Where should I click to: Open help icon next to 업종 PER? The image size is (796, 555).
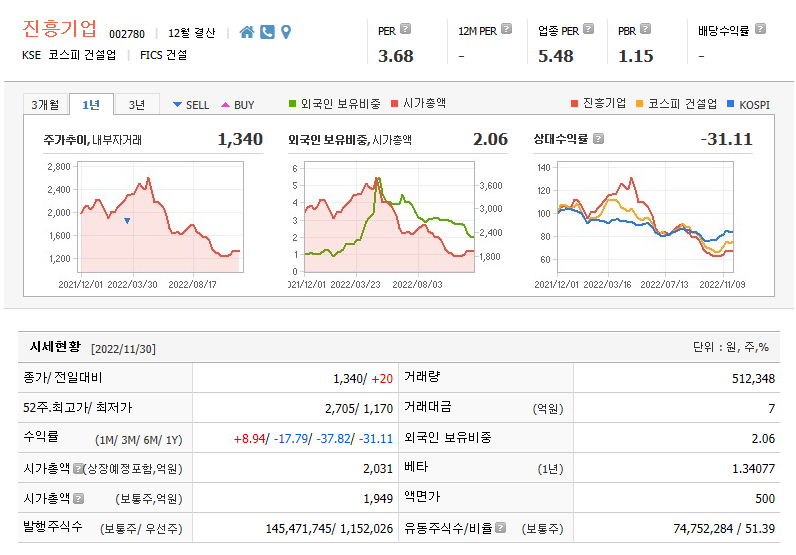point(588,29)
